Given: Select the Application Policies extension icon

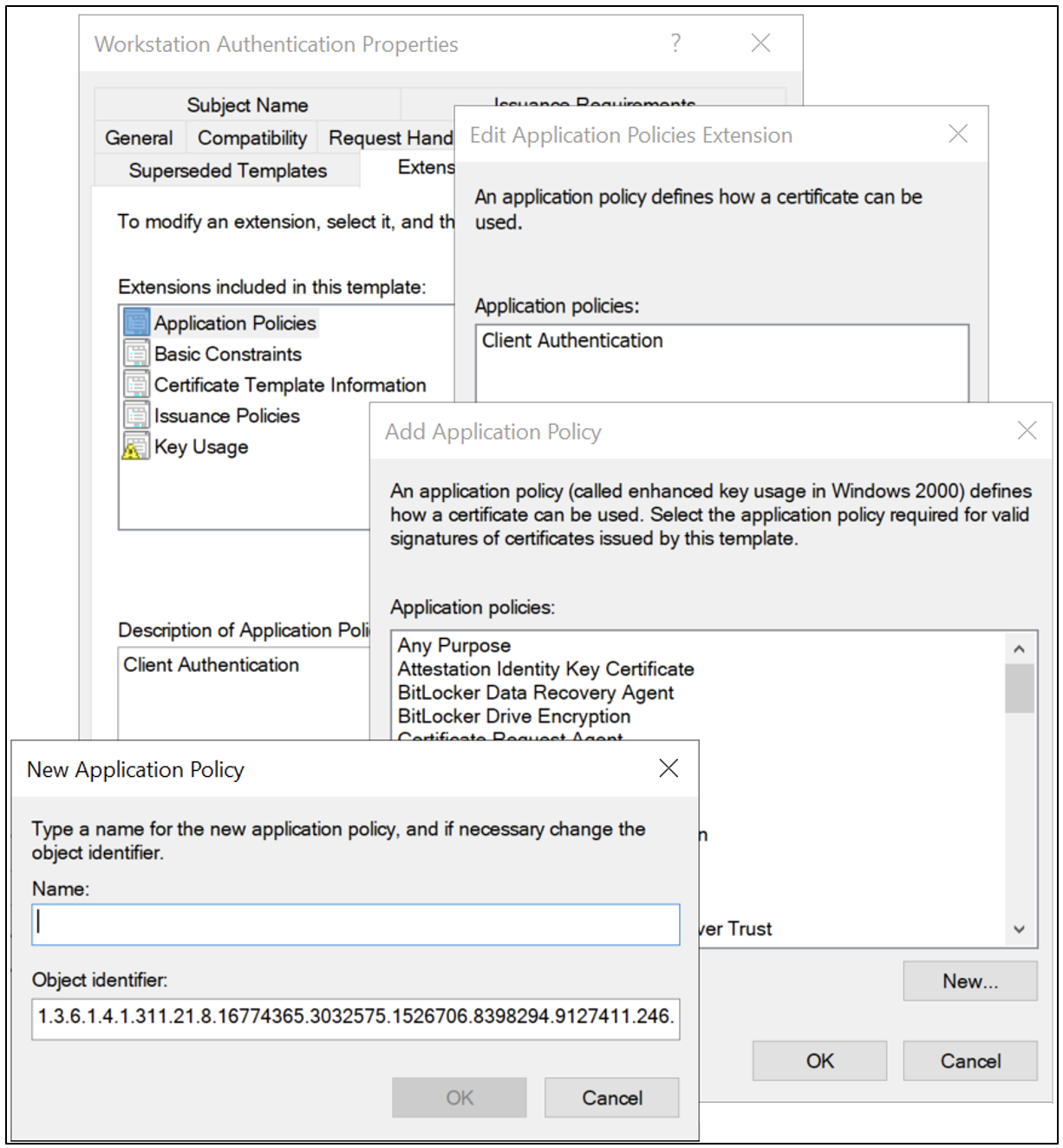Looking at the screenshot, I should pos(137,322).
